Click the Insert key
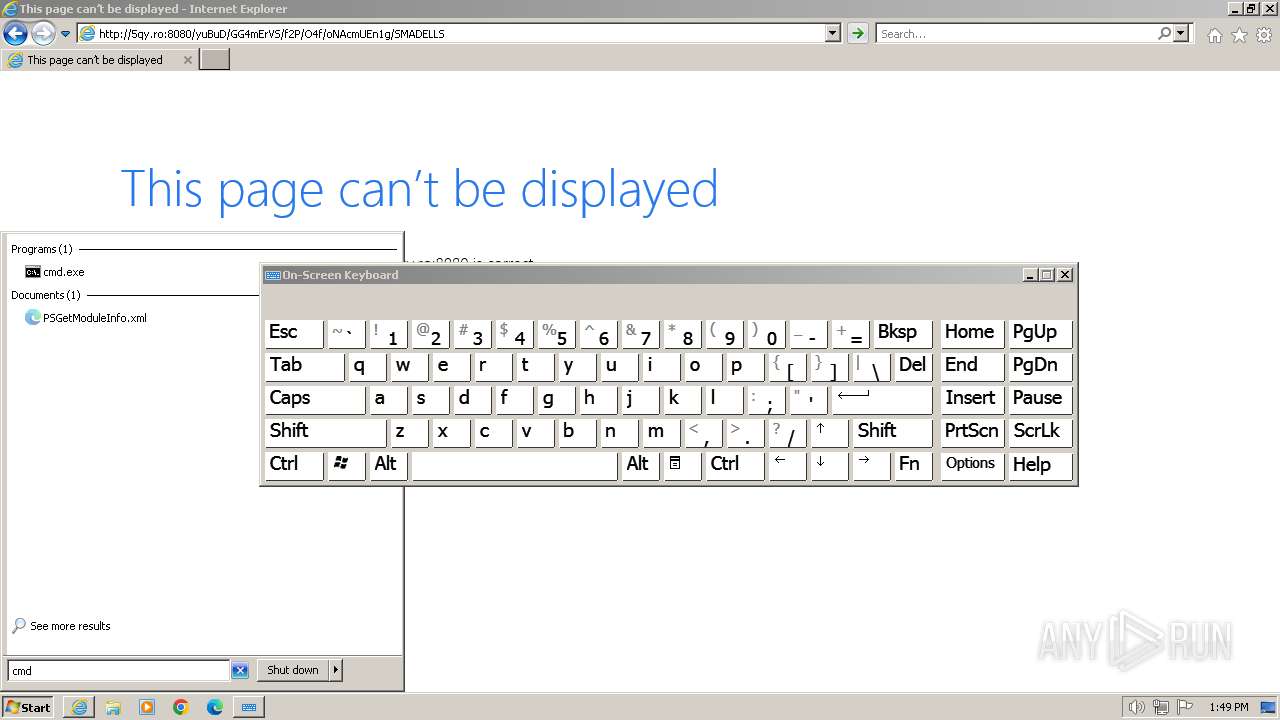This screenshot has width=1280, height=720. (x=972, y=399)
